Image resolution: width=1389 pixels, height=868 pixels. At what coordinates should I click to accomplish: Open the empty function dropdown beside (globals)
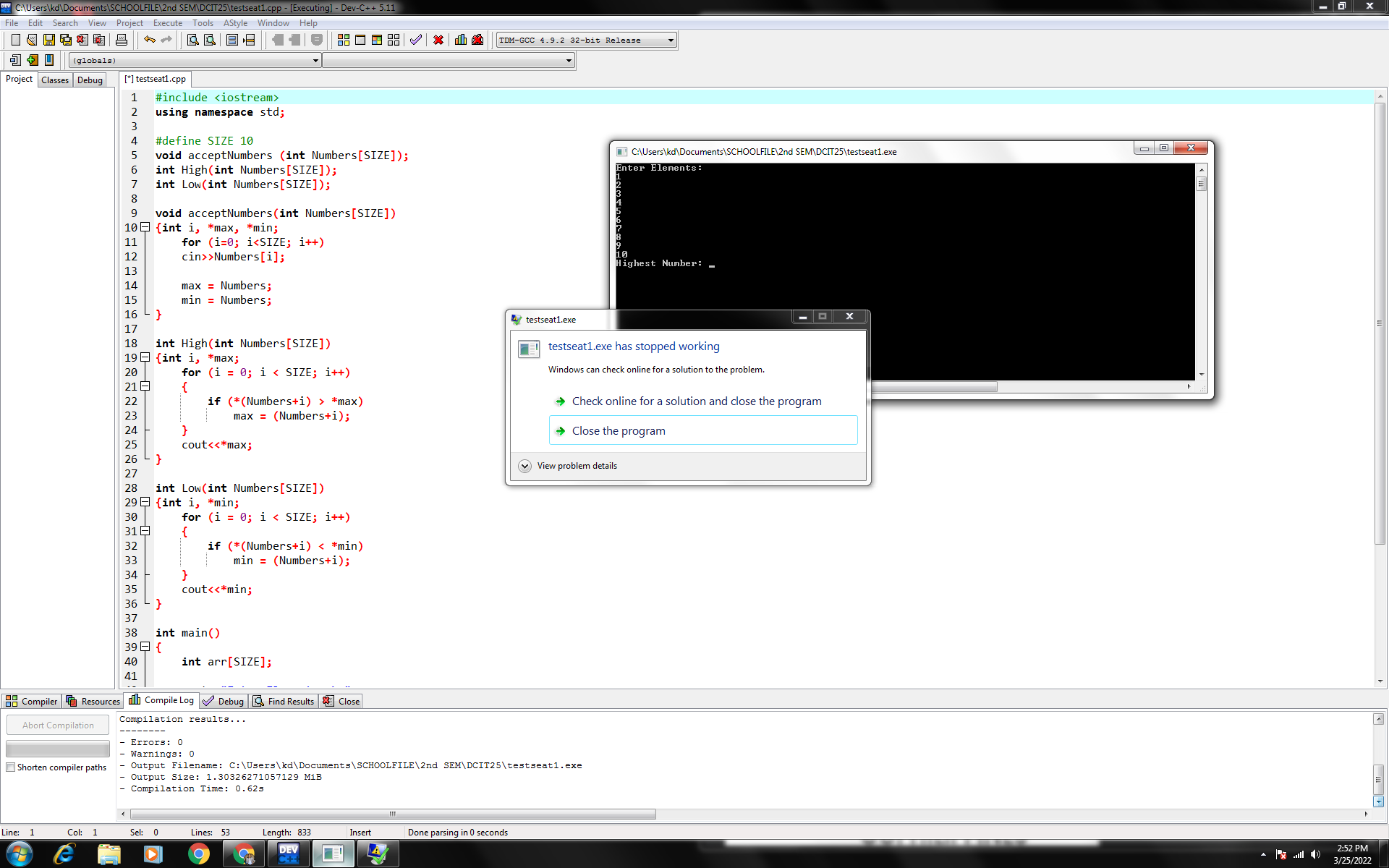click(x=449, y=61)
